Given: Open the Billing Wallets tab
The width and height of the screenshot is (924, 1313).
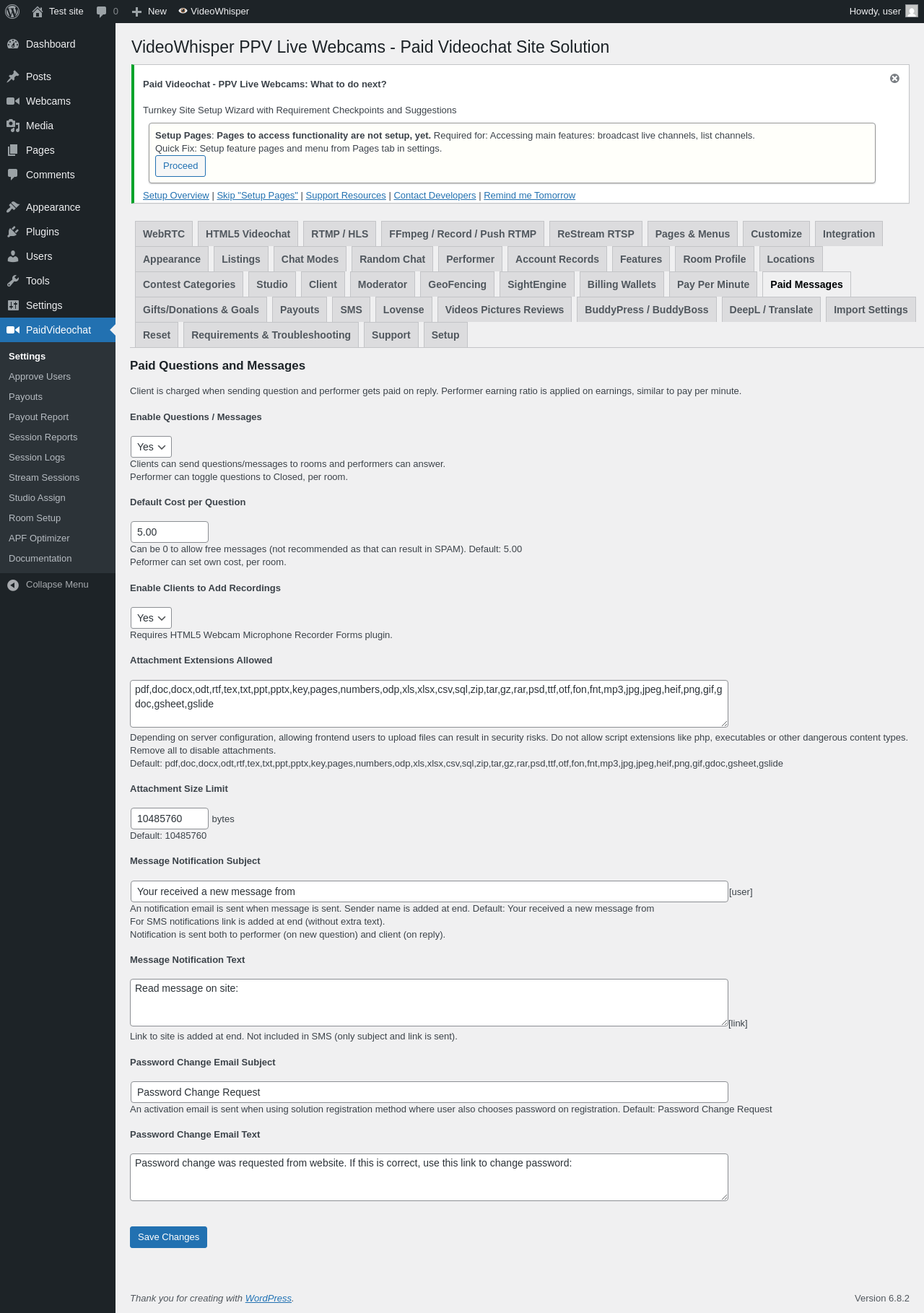Looking at the screenshot, I should click(622, 284).
